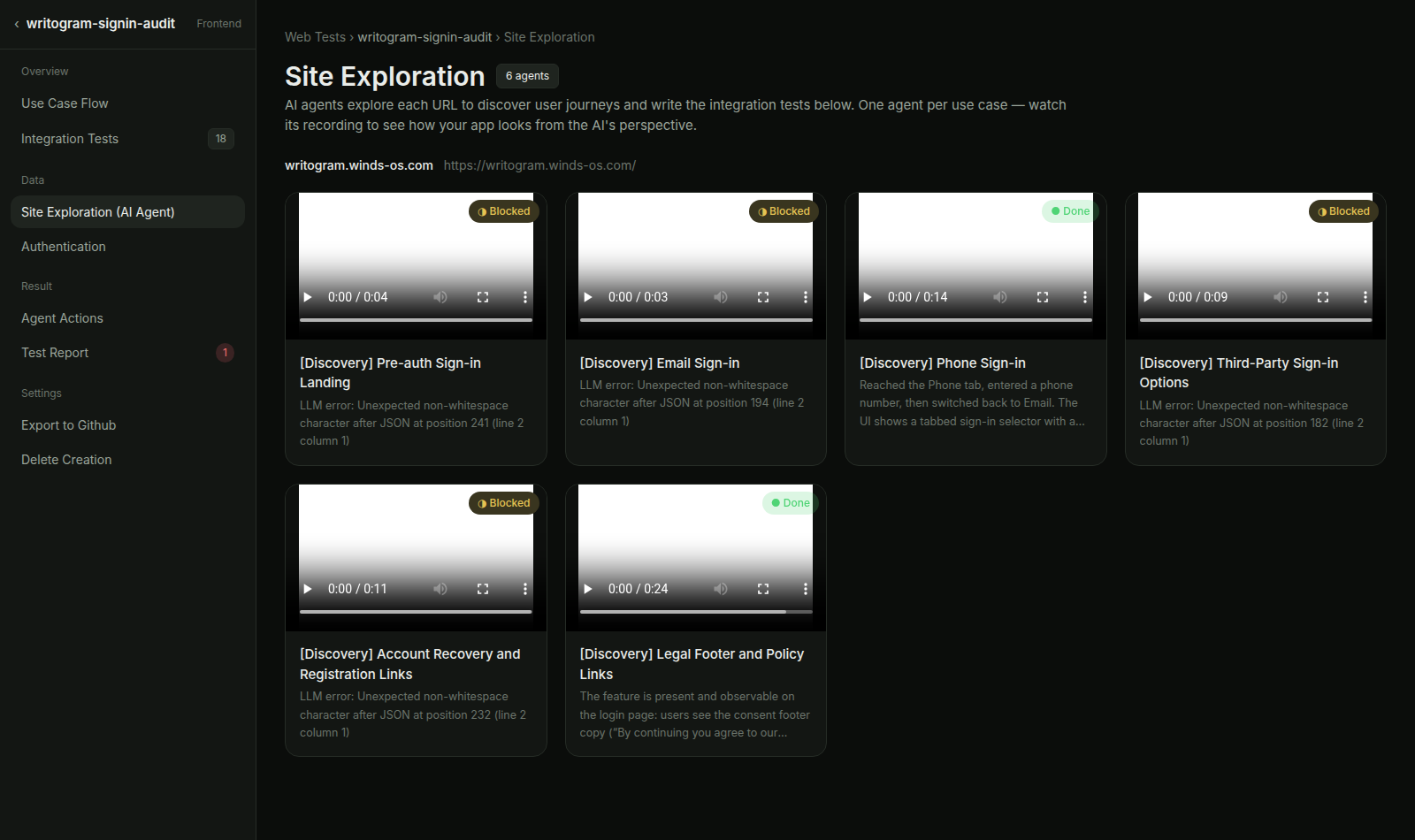This screenshot has height=840, width=1415.
Task: Seek in the Pre-auth Sign-in Landing progress bar
Action: [416, 319]
